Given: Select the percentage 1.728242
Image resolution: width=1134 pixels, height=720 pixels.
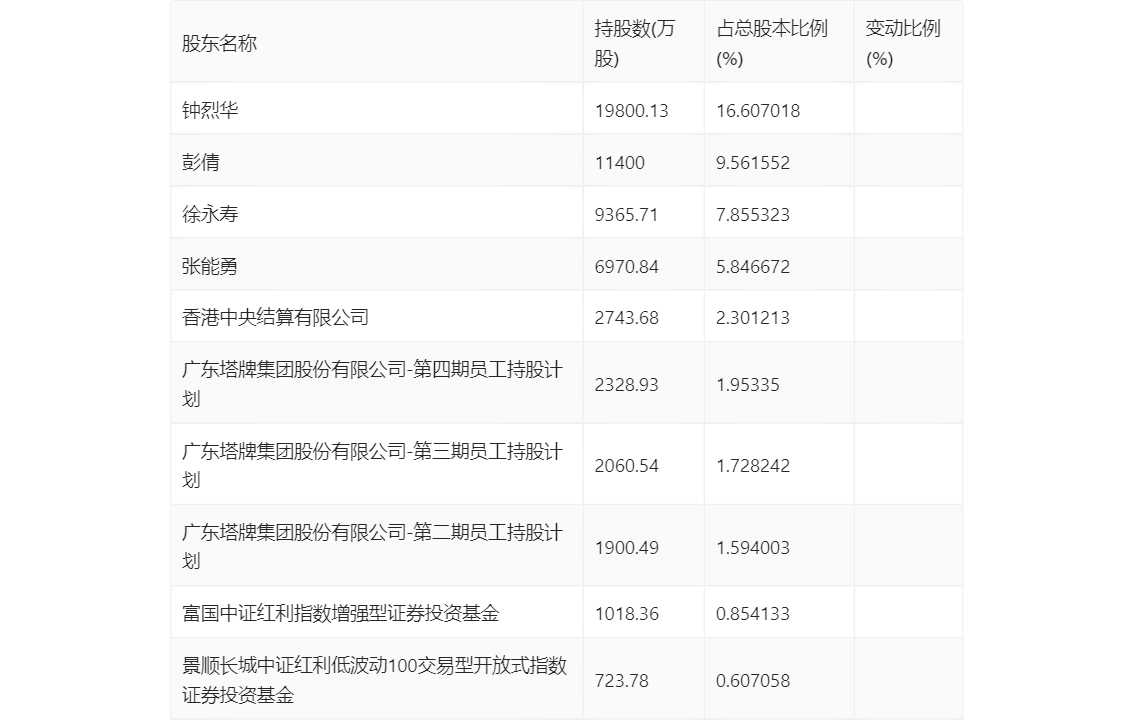Looking at the screenshot, I should [753, 466].
